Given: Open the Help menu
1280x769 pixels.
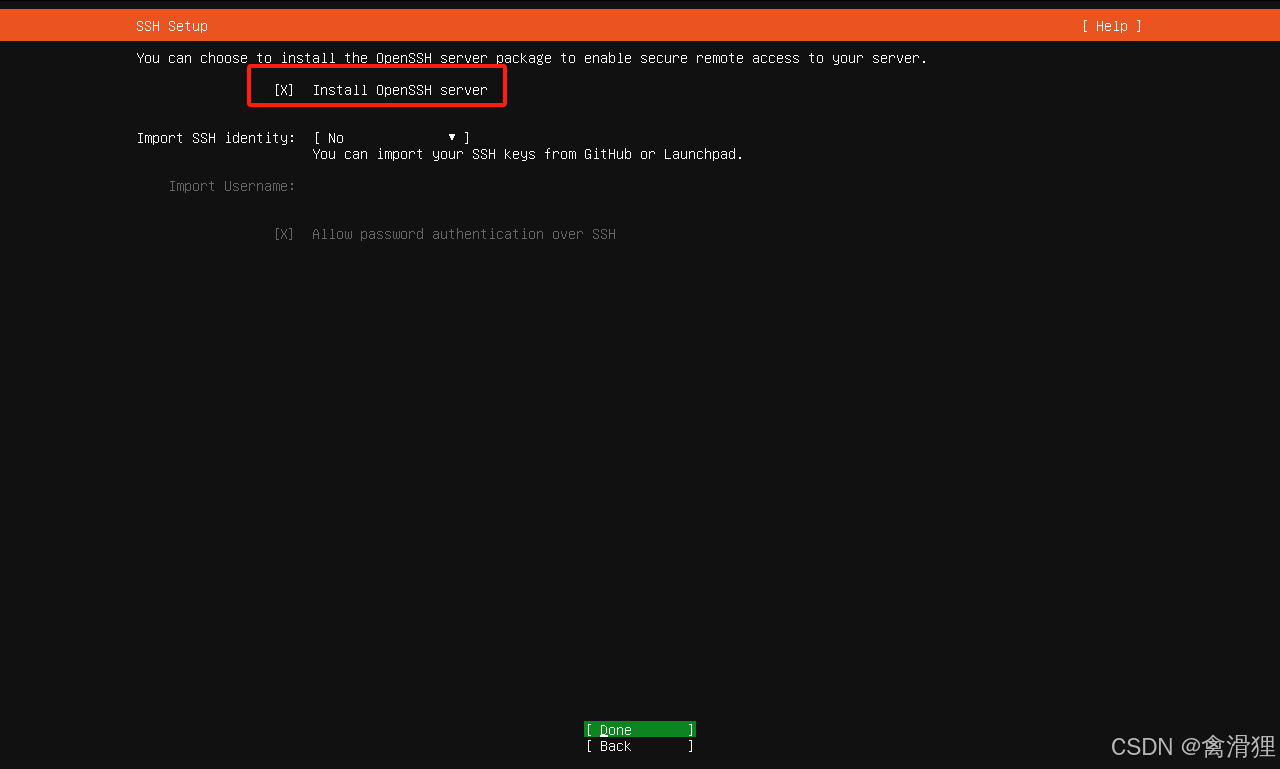Looking at the screenshot, I should (x=1111, y=26).
